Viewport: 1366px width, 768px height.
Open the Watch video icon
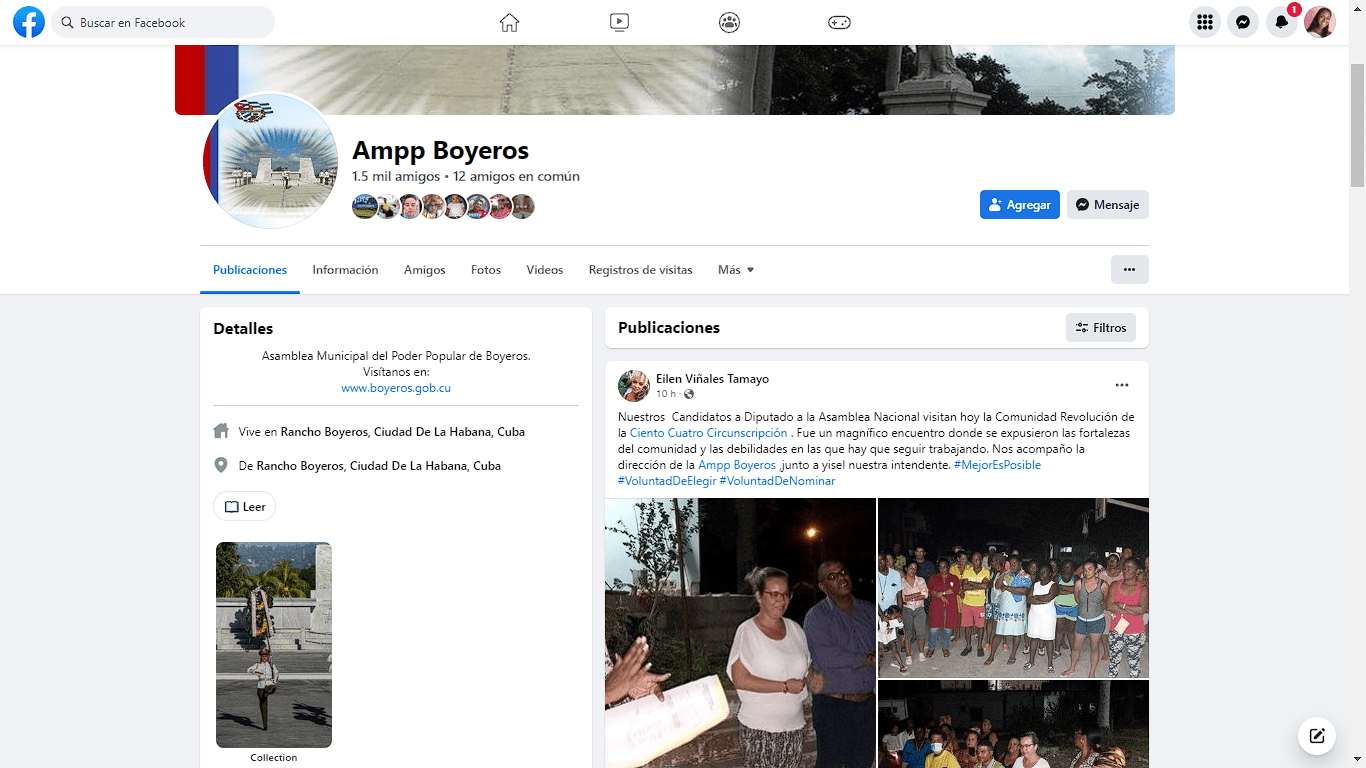pos(619,22)
